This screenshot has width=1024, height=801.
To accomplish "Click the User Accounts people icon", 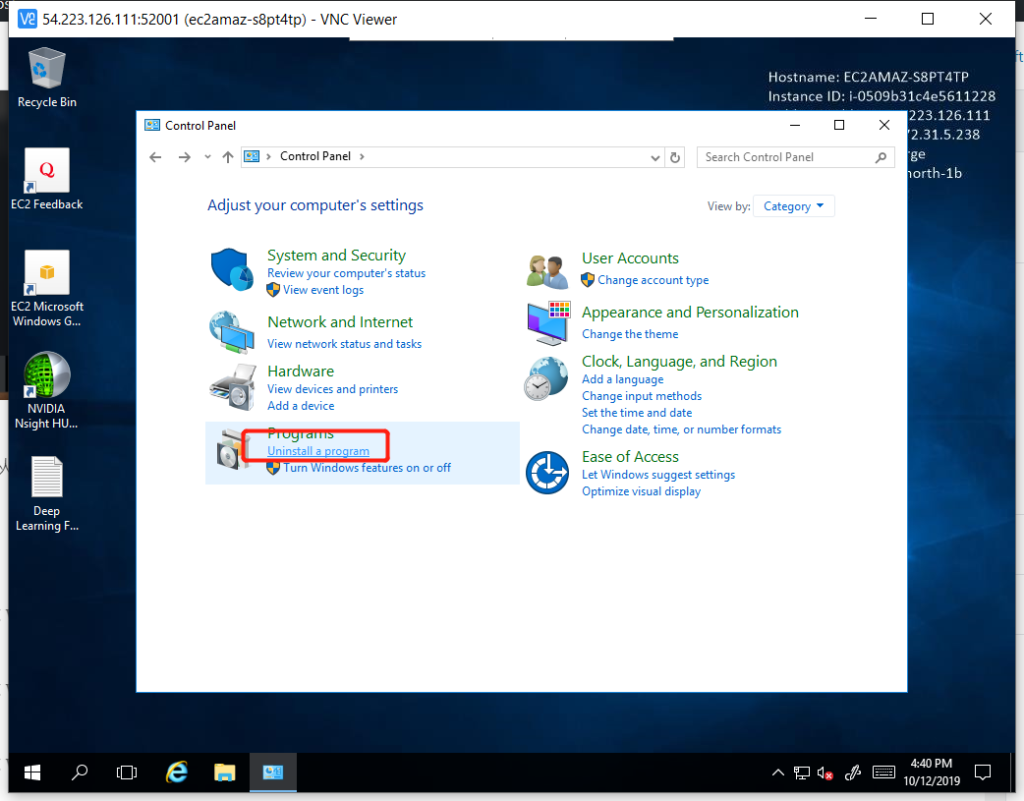I will pos(548,270).
